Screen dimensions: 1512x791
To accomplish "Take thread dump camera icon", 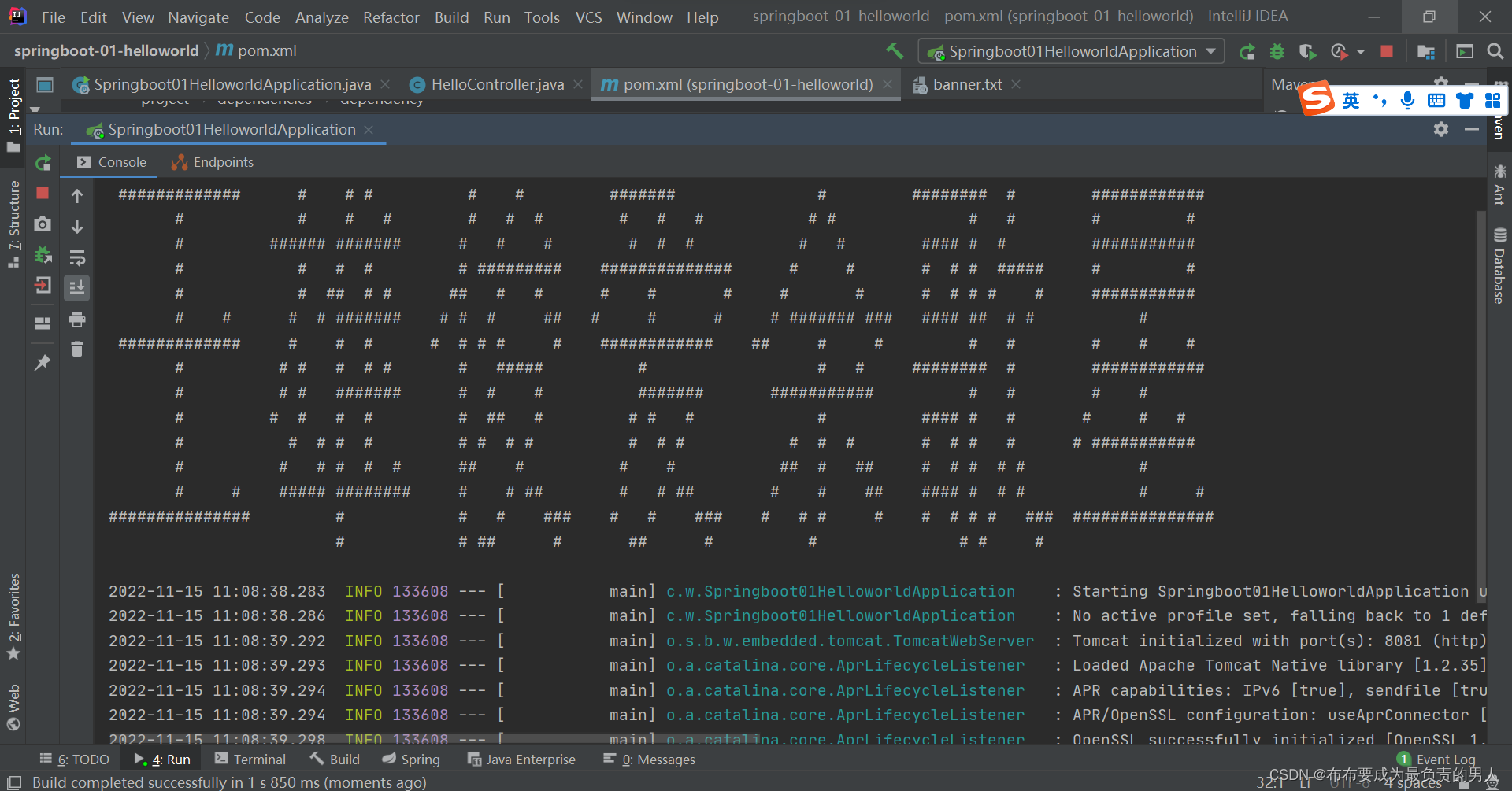I will (43, 224).
